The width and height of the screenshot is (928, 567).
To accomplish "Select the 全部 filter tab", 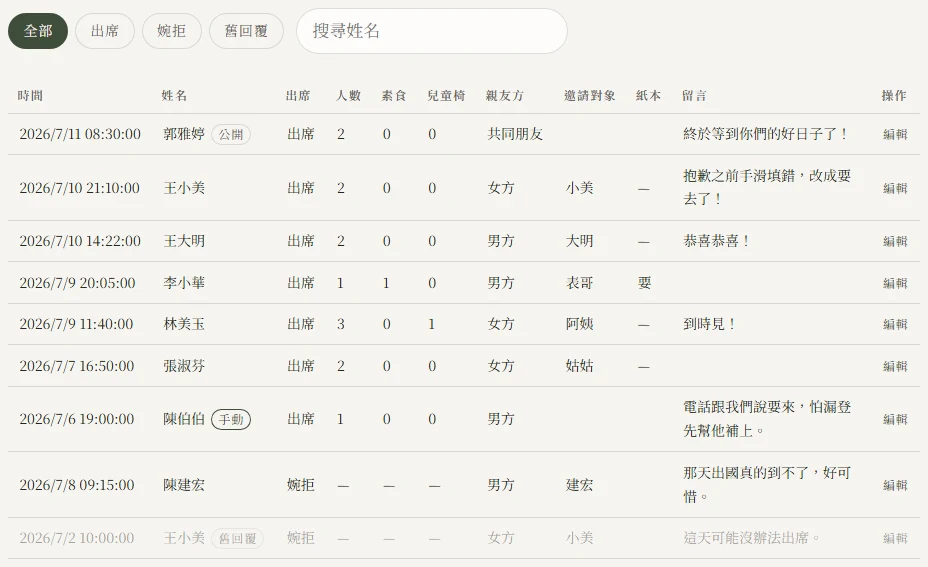I will [x=38, y=31].
